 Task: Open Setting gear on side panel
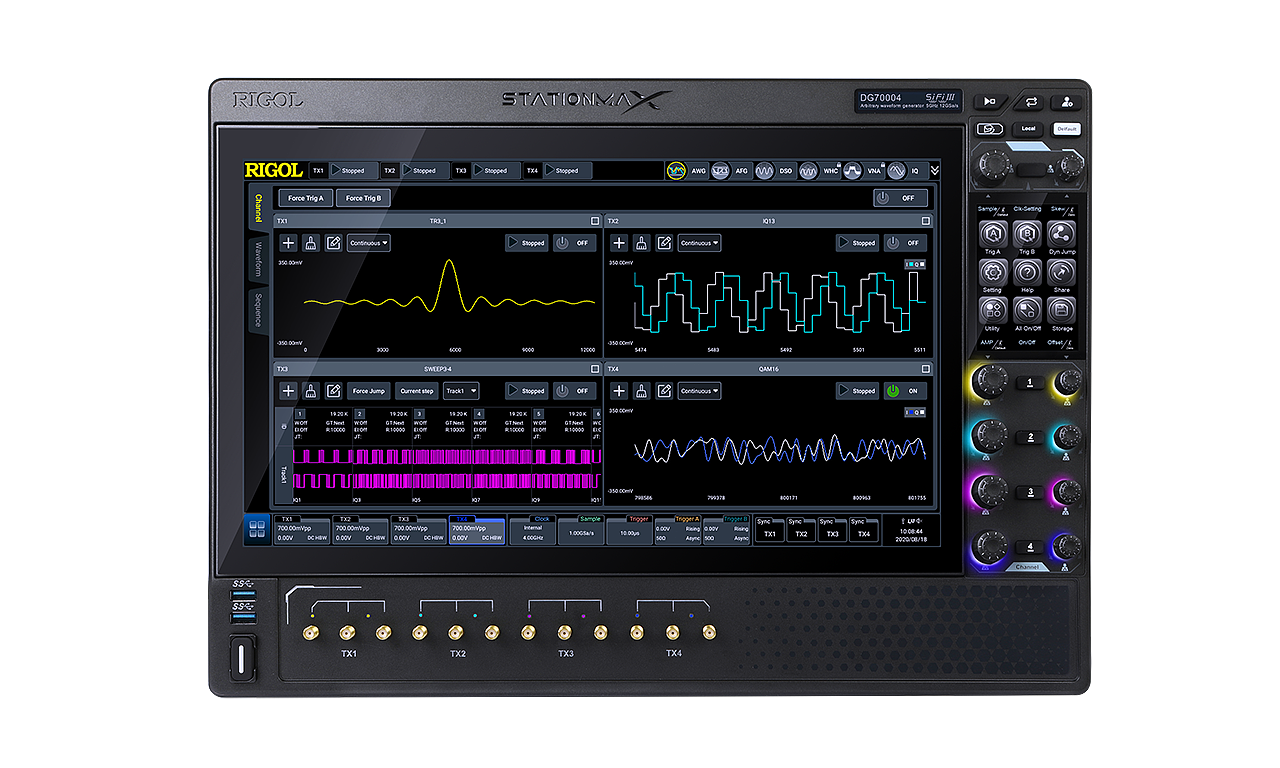pos(992,272)
